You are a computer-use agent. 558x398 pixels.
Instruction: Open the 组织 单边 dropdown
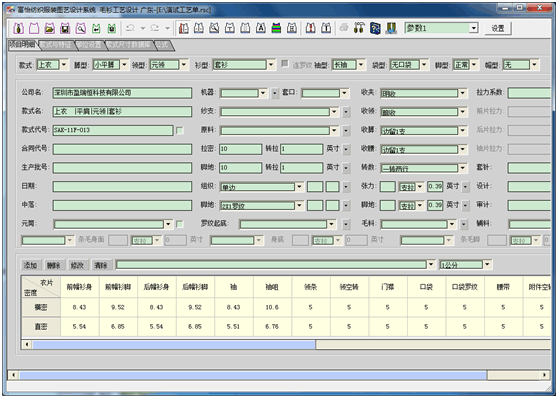[299, 187]
